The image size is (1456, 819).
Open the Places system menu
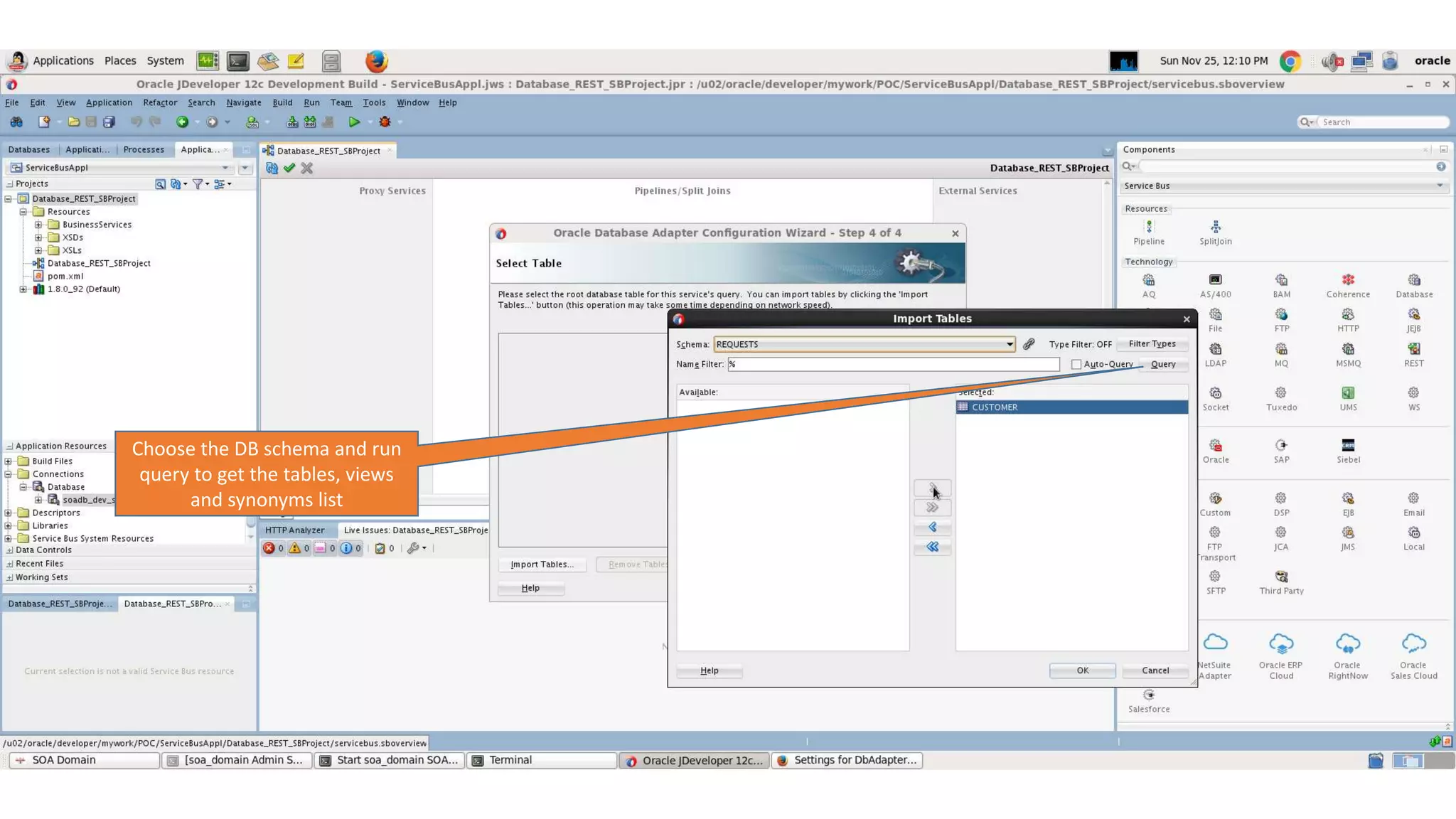pyautogui.click(x=120, y=61)
